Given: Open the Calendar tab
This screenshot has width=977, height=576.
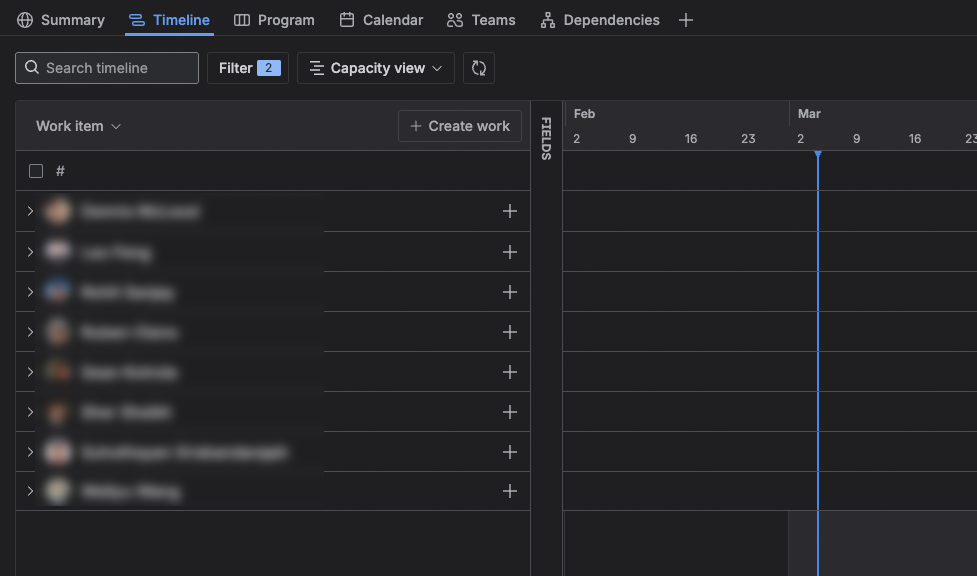Looking at the screenshot, I should pos(381,20).
